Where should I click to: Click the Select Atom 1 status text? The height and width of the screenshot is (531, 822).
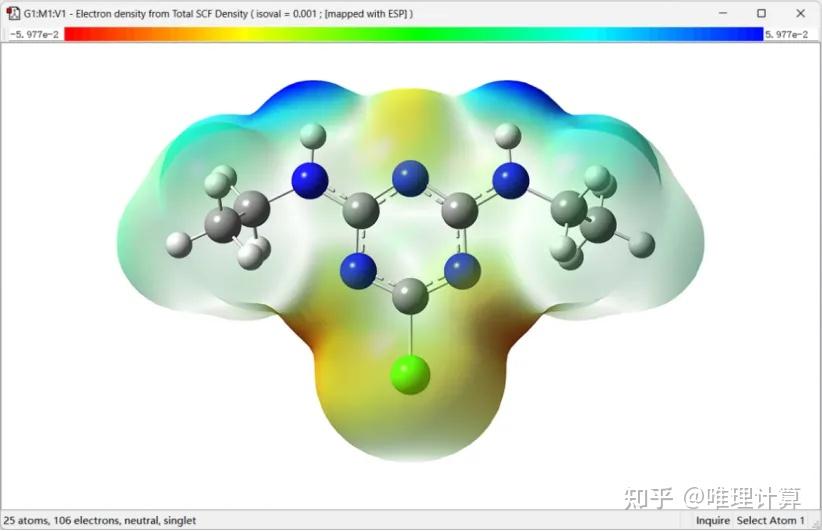point(770,521)
